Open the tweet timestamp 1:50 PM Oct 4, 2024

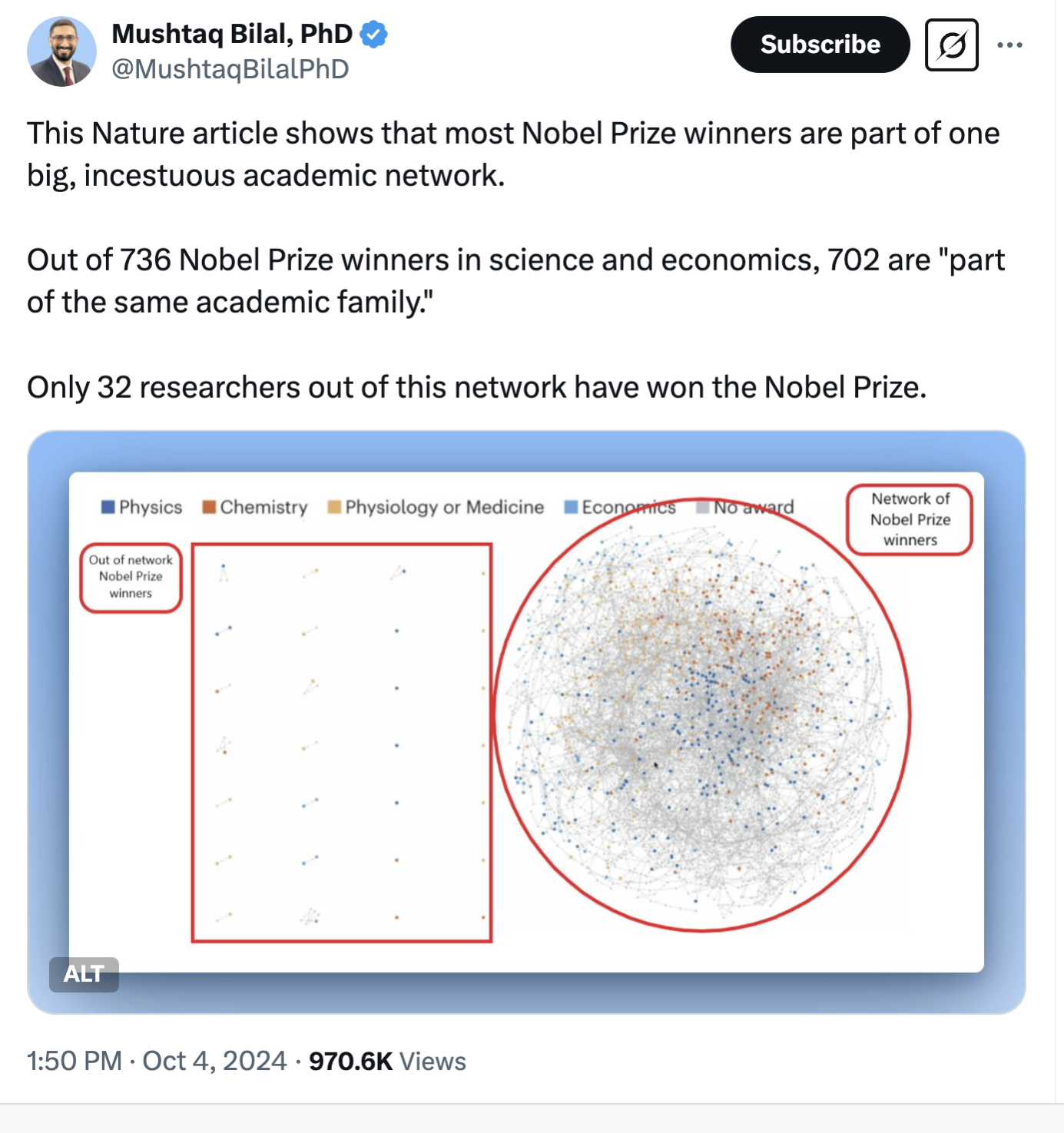coord(157,1061)
